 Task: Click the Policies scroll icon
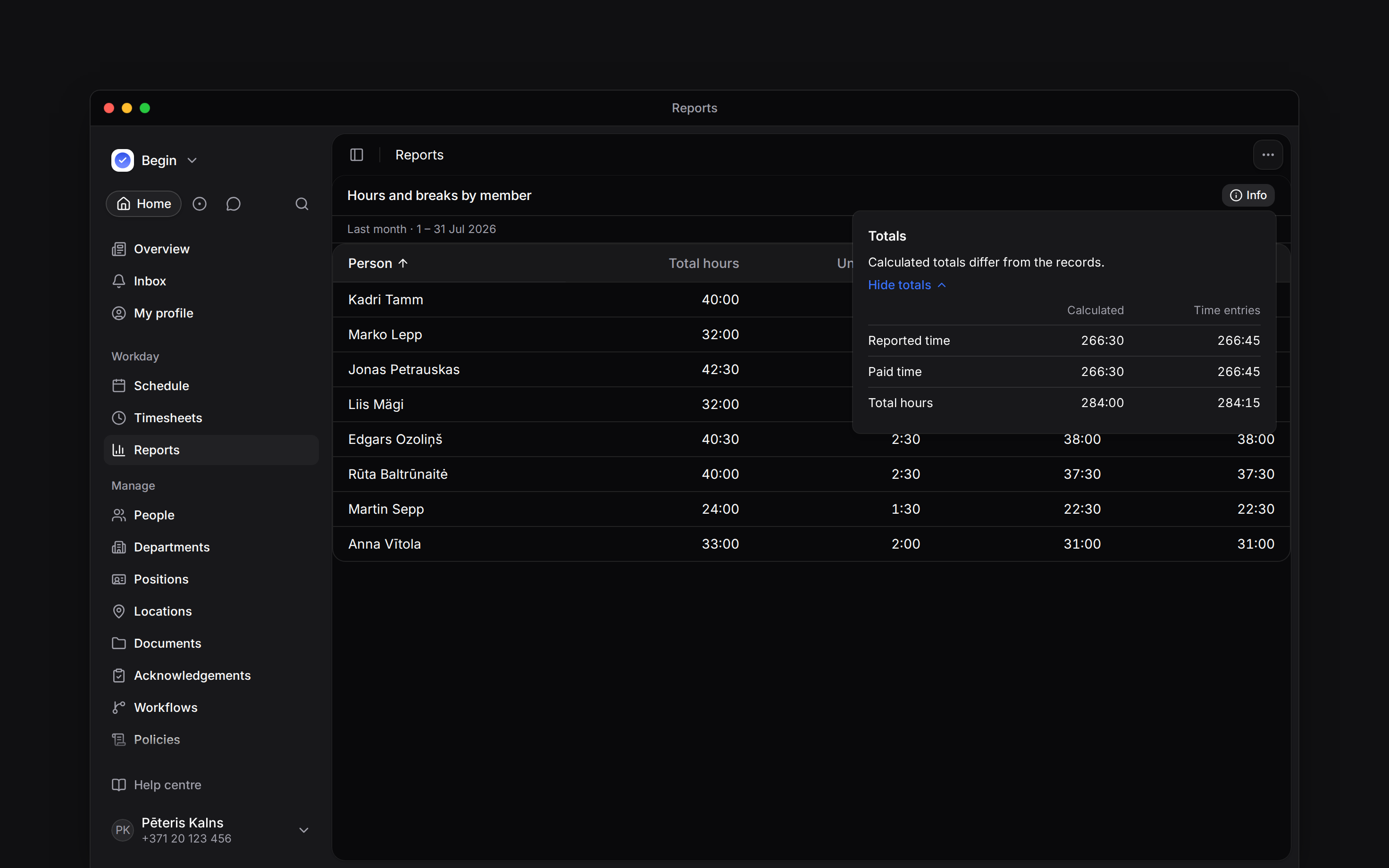(x=119, y=740)
